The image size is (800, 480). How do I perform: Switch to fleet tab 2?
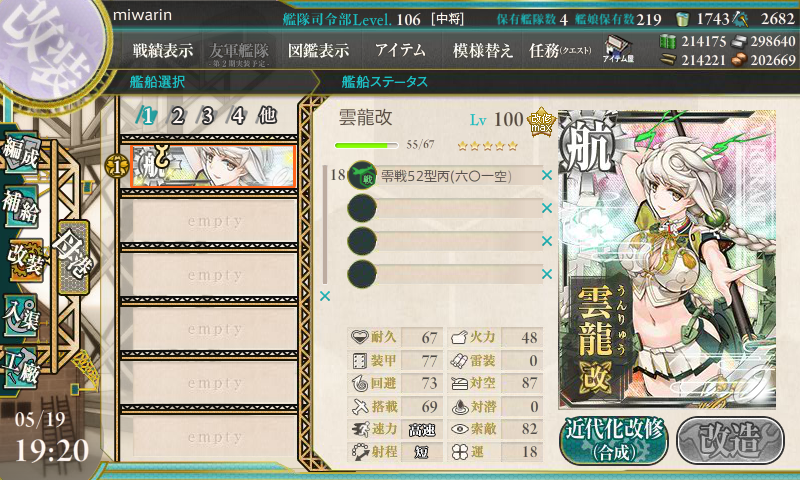point(177,116)
